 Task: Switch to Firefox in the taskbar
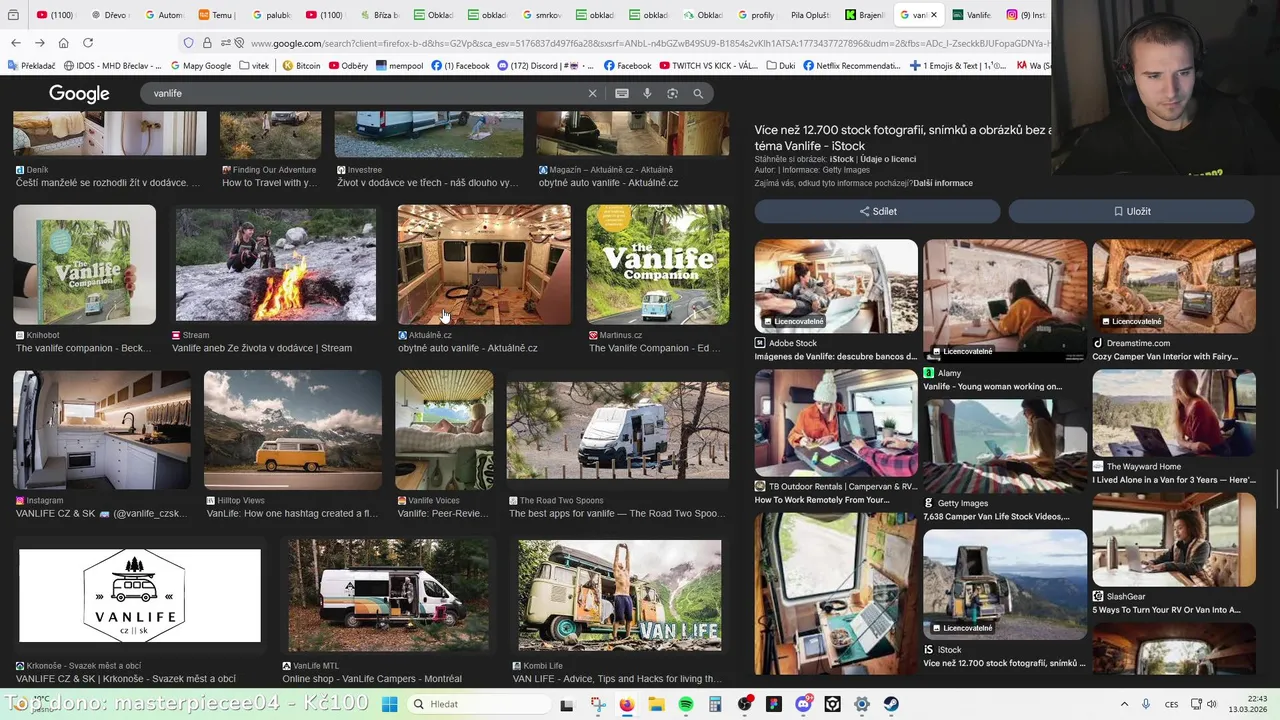click(x=627, y=704)
